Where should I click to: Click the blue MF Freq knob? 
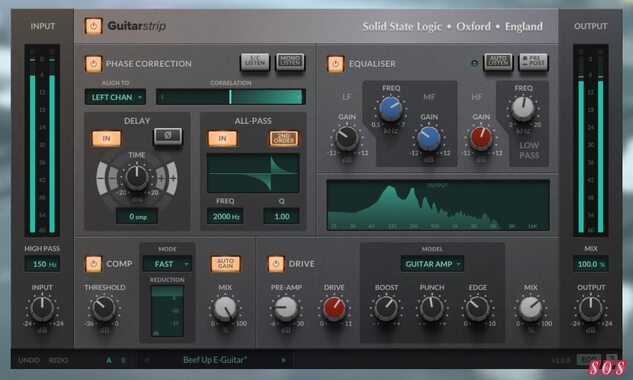pyautogui.click(x=390, y=109)
